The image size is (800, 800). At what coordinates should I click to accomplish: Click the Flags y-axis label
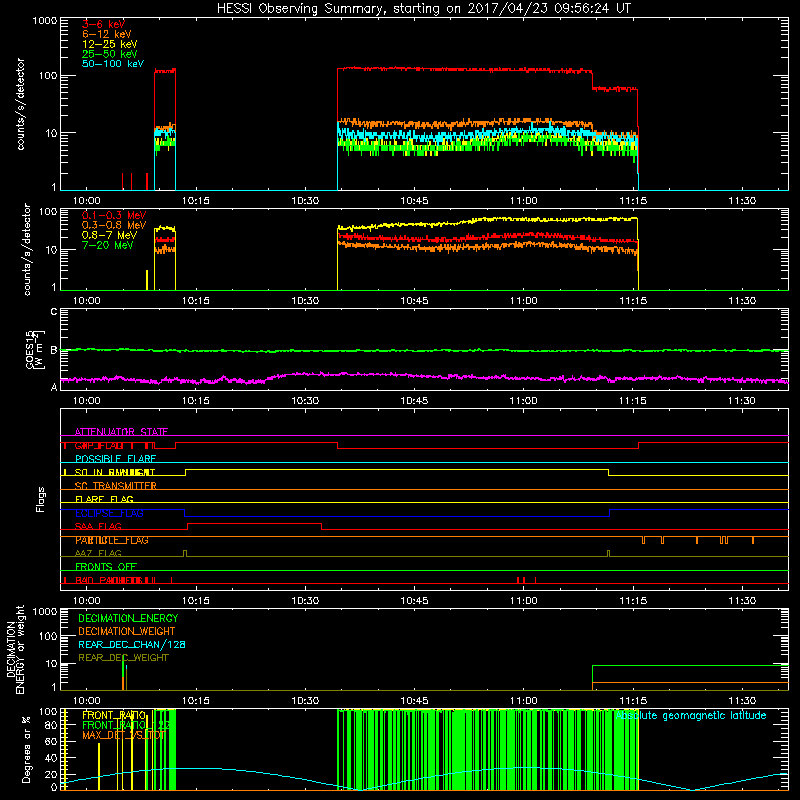tap(41, 499)
